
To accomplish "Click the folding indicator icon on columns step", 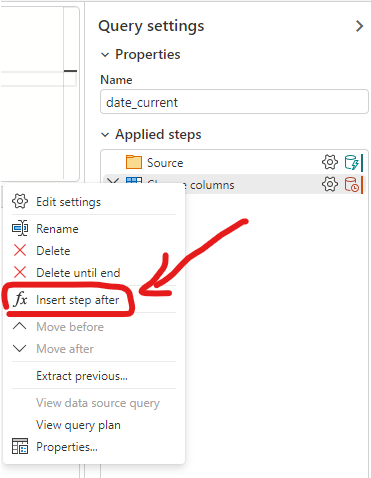I will click(353, 184).
